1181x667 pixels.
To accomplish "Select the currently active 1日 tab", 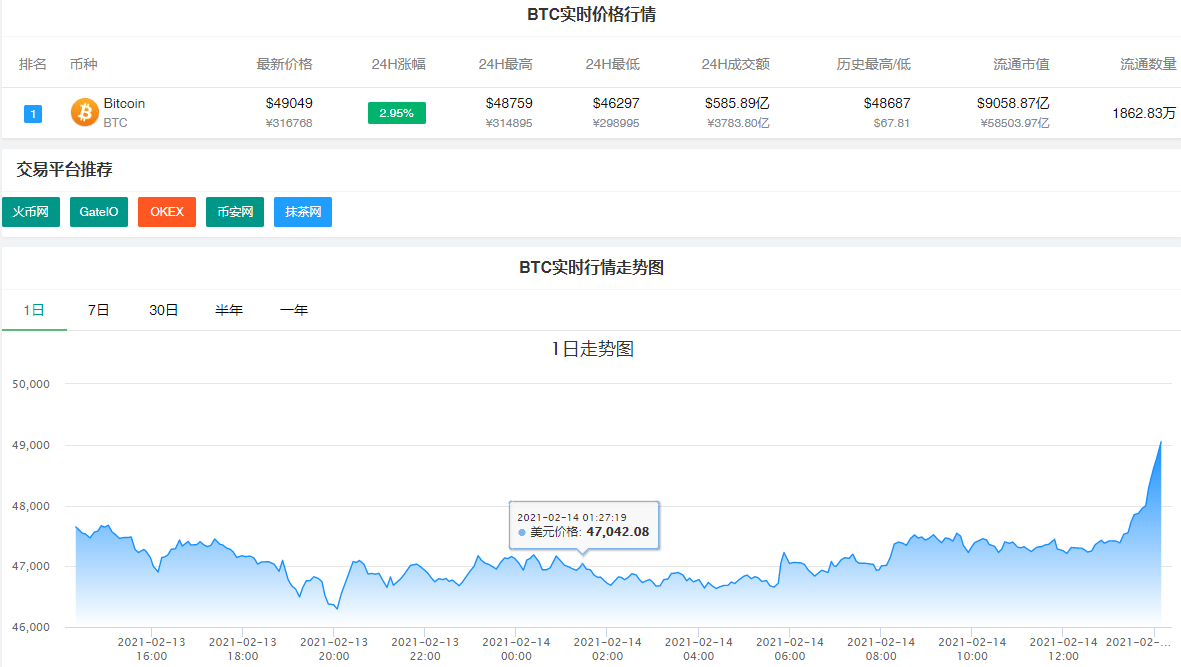I will [34, 310].
